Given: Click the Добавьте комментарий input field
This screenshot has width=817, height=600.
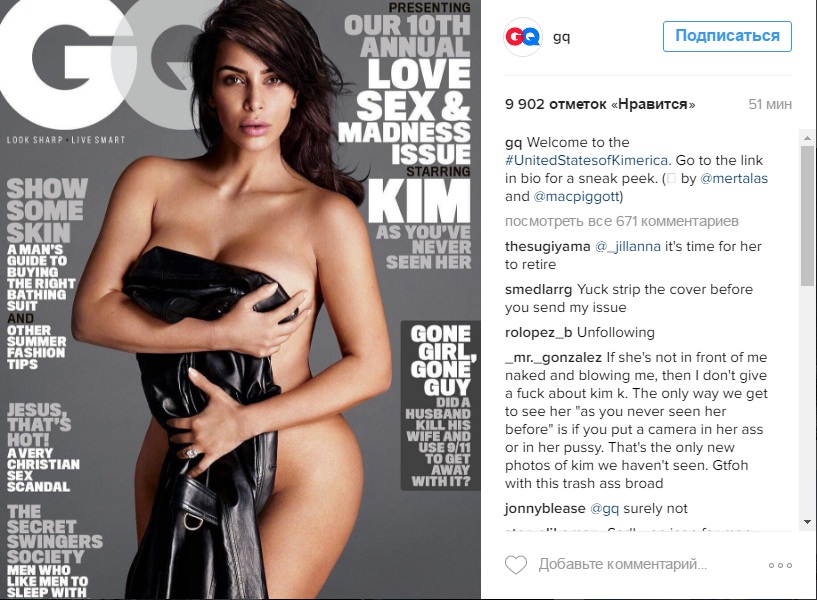Looking at the screenshot, I should click(x=623, y=564).
